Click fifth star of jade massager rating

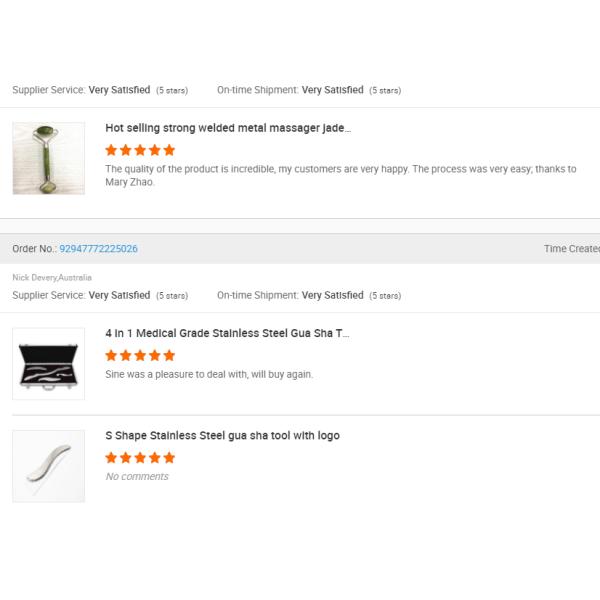click(169, 150)
